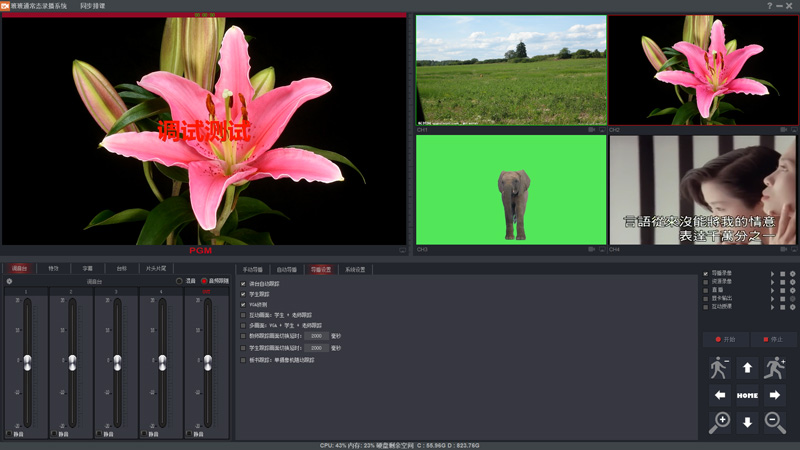Click the zoom in magnifier icon
Screen dimensions: 800x450
(719, 422)
